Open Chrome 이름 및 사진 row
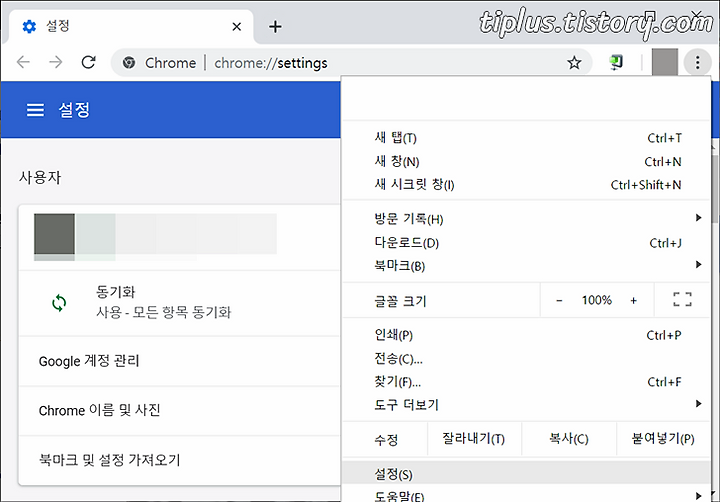This screenshot has height=502, width=720. [180, 410]
